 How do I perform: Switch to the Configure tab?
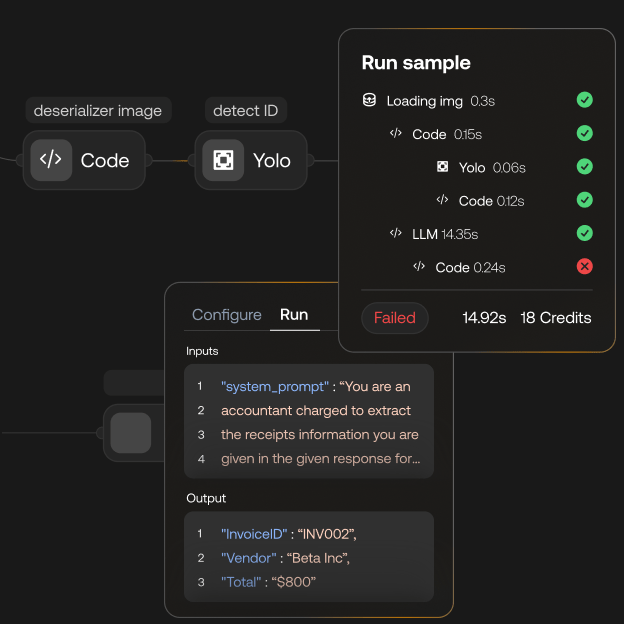point(227,314)
